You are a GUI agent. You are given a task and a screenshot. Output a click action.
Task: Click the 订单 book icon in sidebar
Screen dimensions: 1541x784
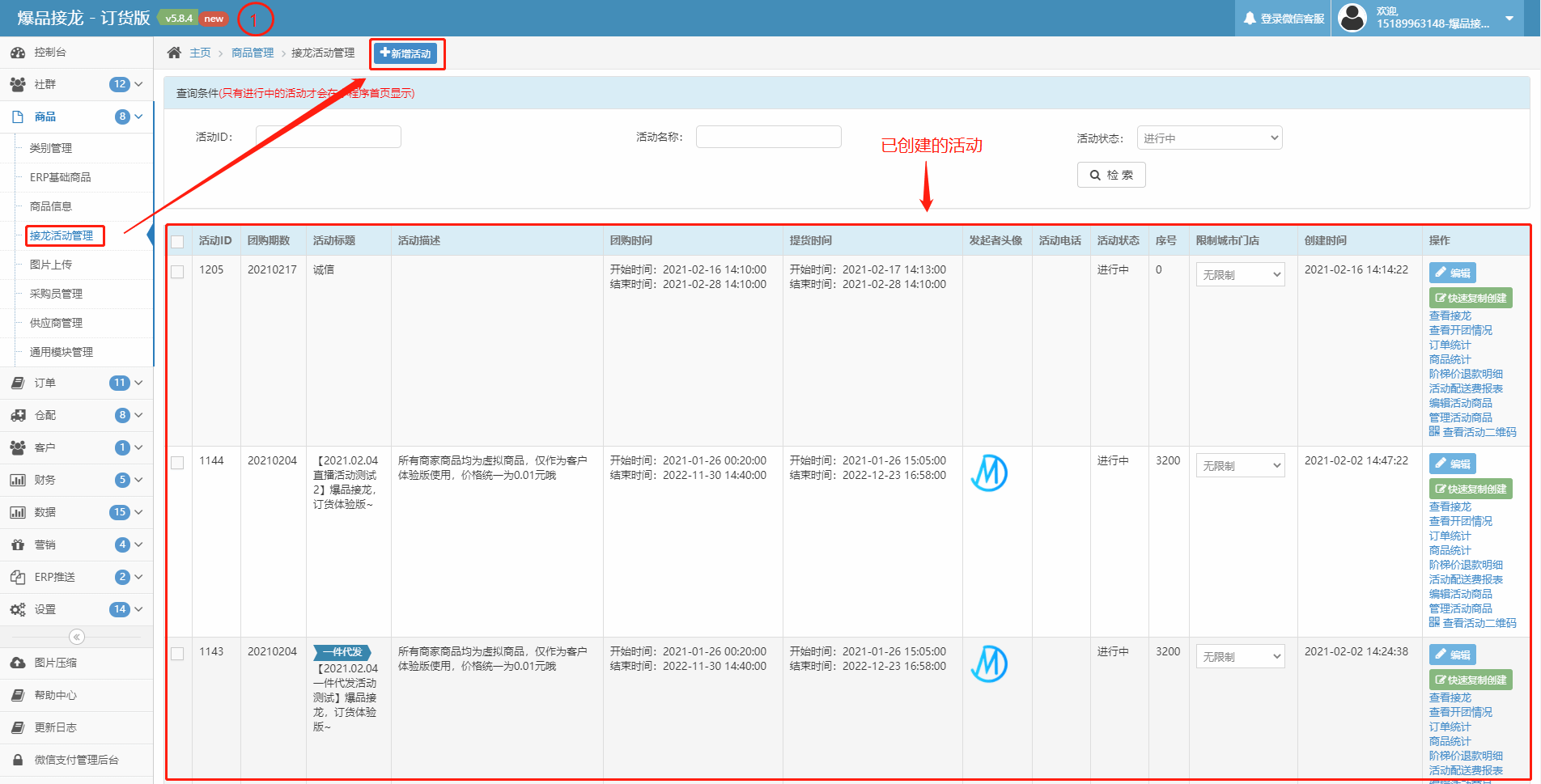tap(18, 383)
